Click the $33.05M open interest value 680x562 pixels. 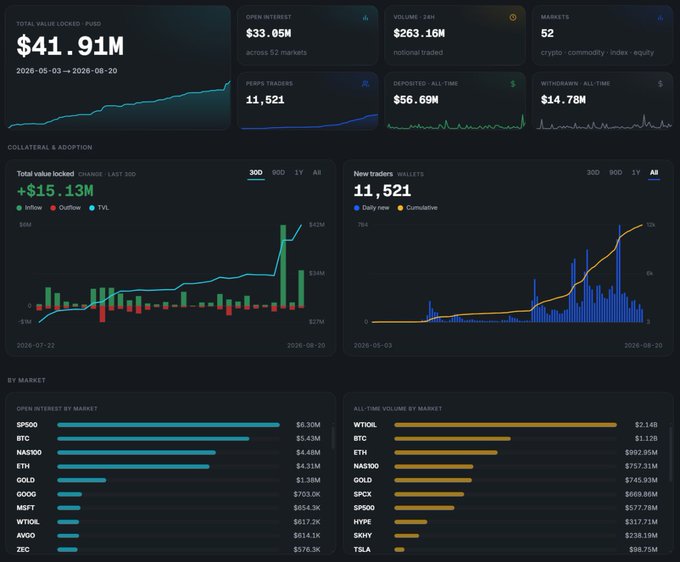(x=268, y=33)
